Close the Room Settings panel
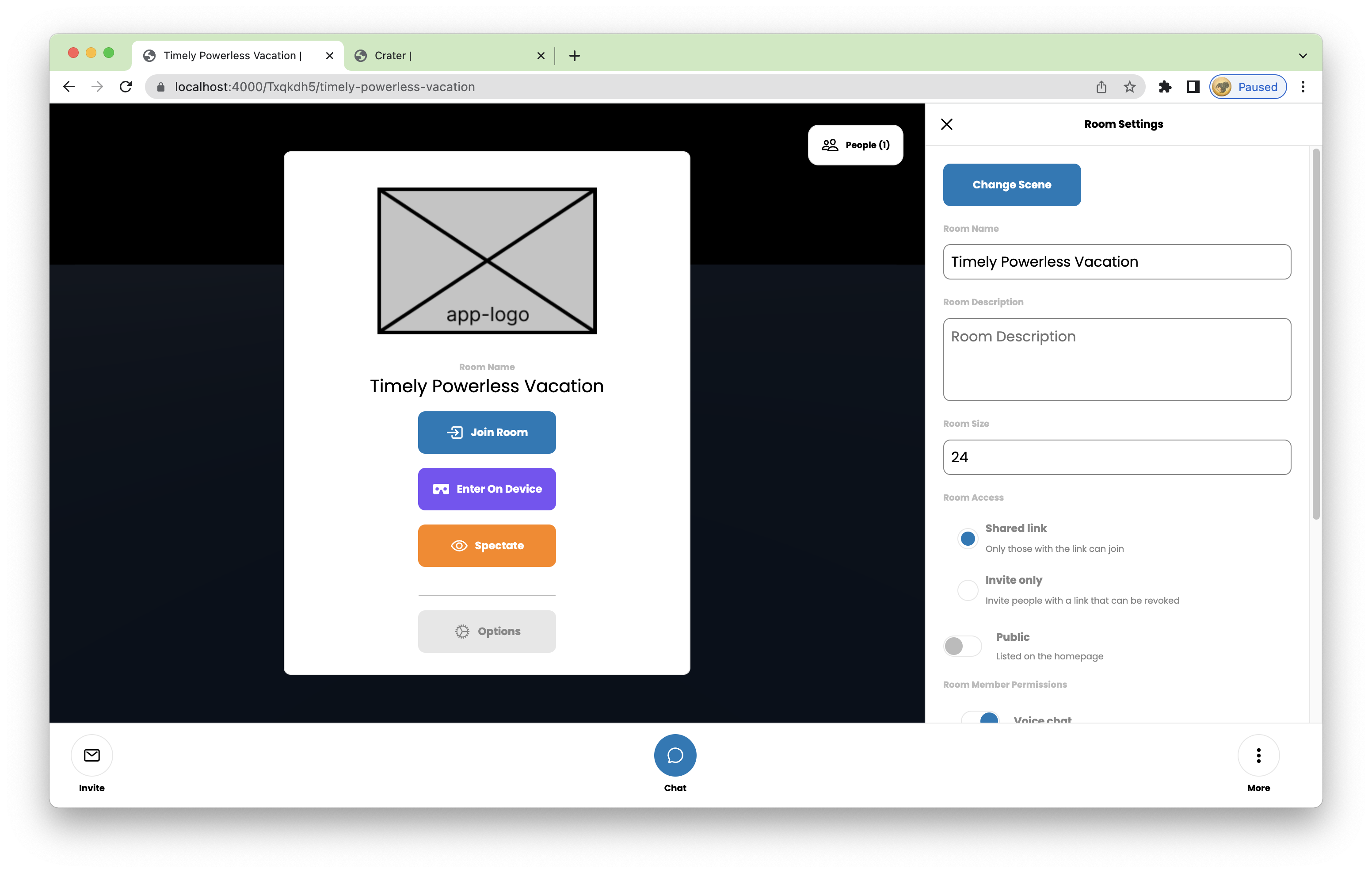Screen dimensions: 1372x873 tap(946, 124)
